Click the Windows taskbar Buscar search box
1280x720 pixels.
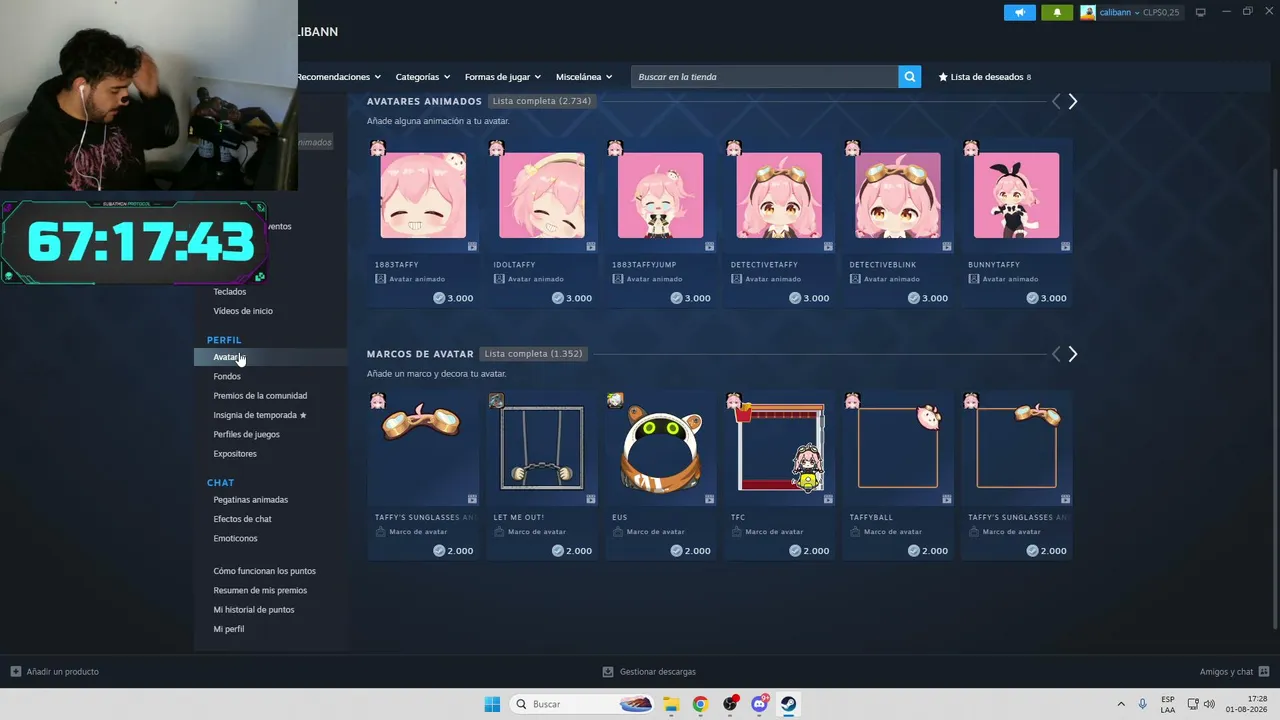[581, 704]
